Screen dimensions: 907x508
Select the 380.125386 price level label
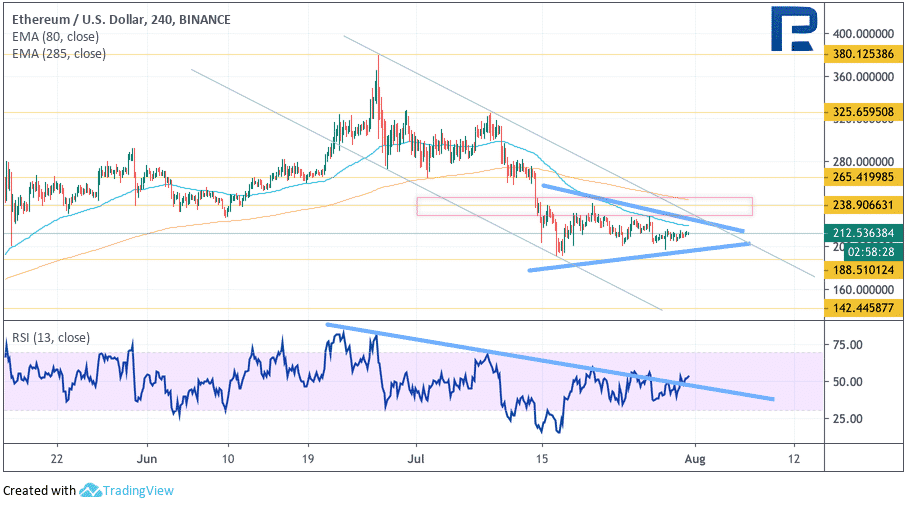point(862,54)
